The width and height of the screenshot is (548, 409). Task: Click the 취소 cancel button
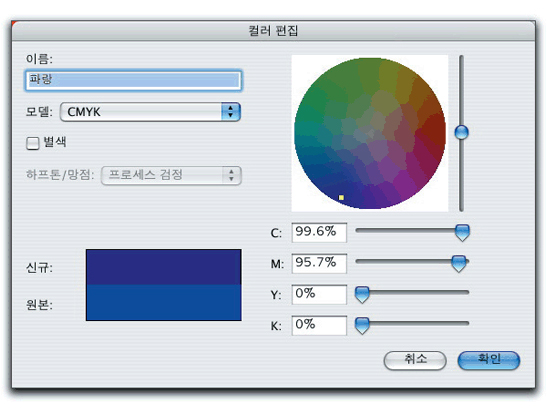click(x=415, y=360)
